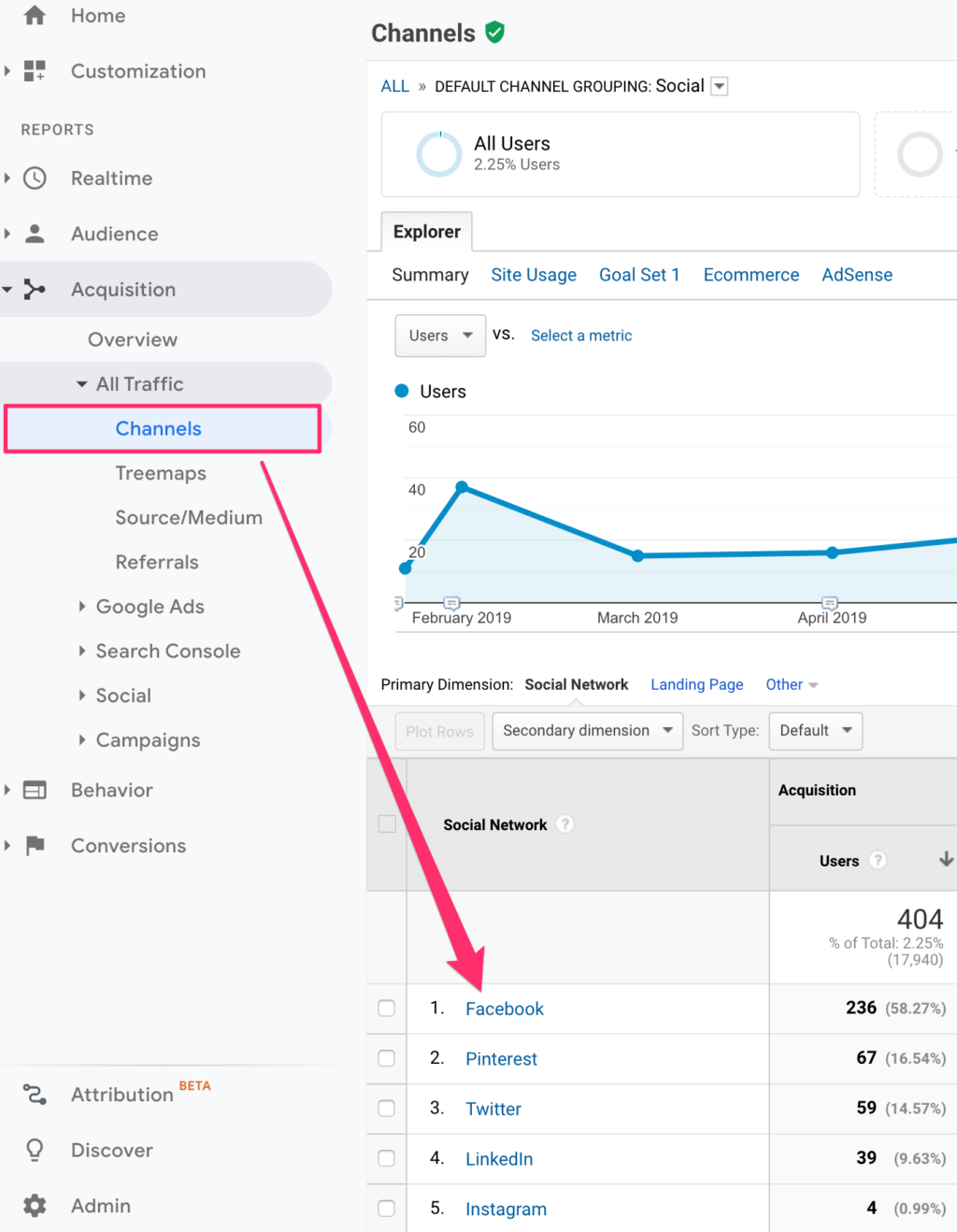The height and width of the screenshot is (1232, 957).
Task: Open the LinkedIn social network link
Action: (x=499, y=1159)
